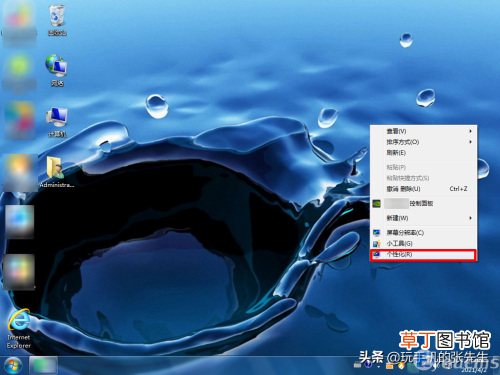500x375 pixels.
Task: Choose 撤消 删除(U) in the menu
Action: click(424, 189)
